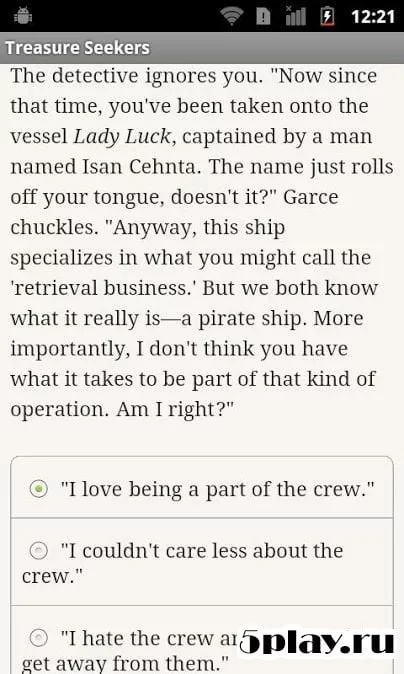Tap the SD card alert icon
Screen dimensions: 404x674
click(x=263, y=16)
